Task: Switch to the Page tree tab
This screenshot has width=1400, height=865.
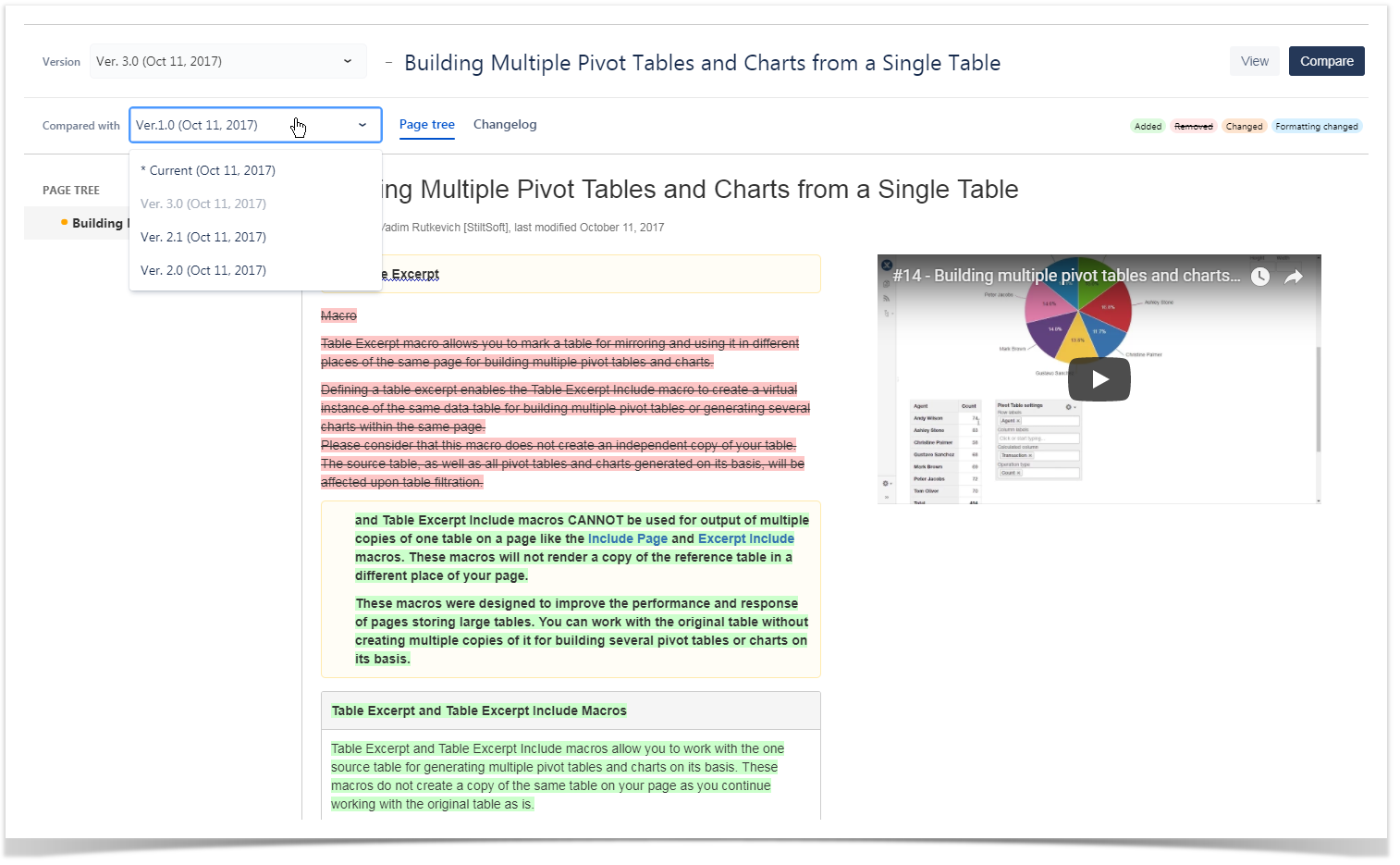Action: [x=427, y=124]
